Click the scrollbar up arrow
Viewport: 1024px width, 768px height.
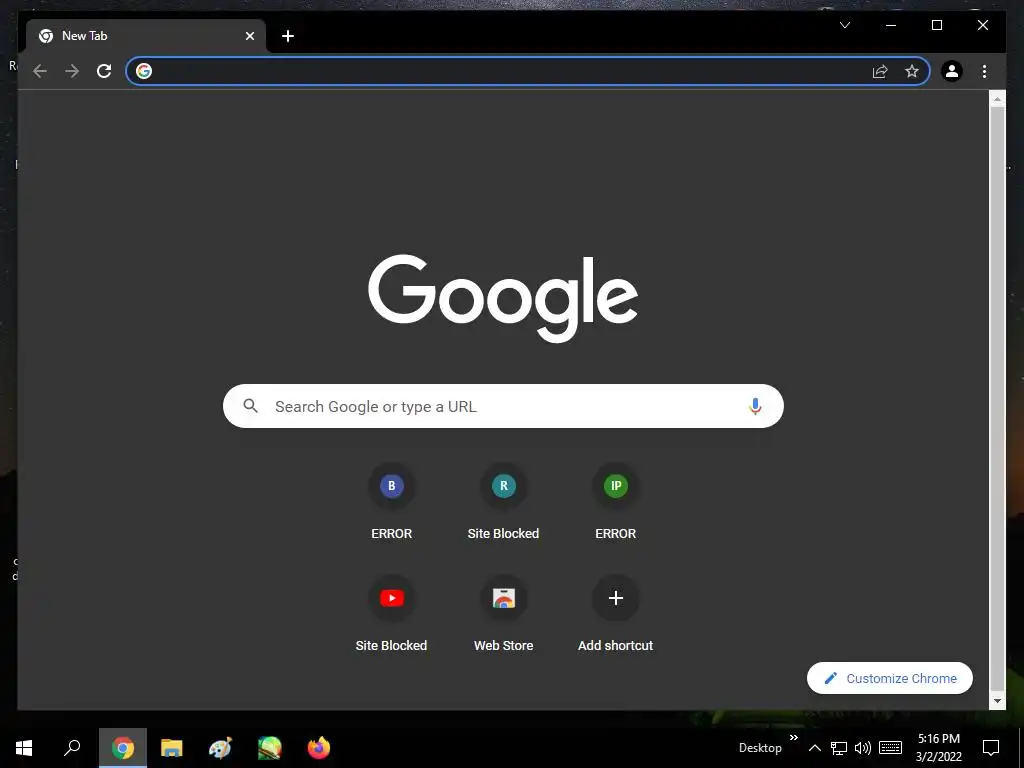click(x=997, y=99)
